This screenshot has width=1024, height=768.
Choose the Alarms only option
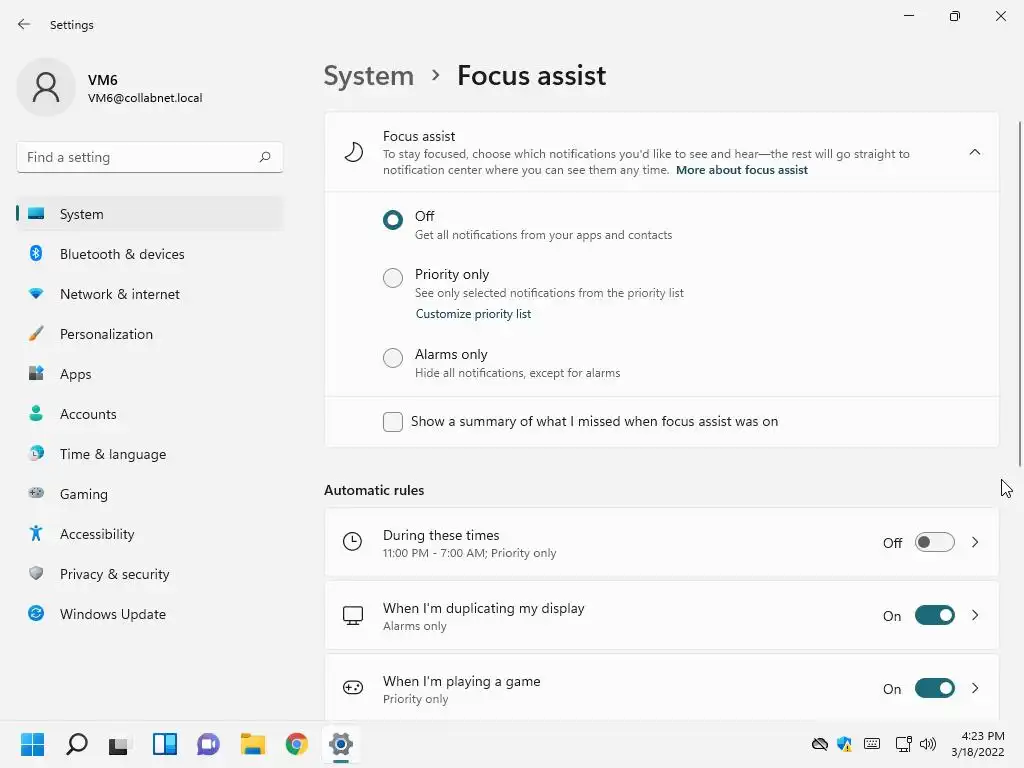(393, 358)
